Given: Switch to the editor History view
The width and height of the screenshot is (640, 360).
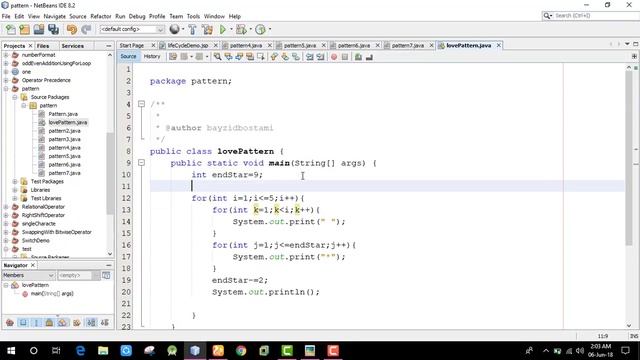Looking at the screenshot, I should (152, 56).
